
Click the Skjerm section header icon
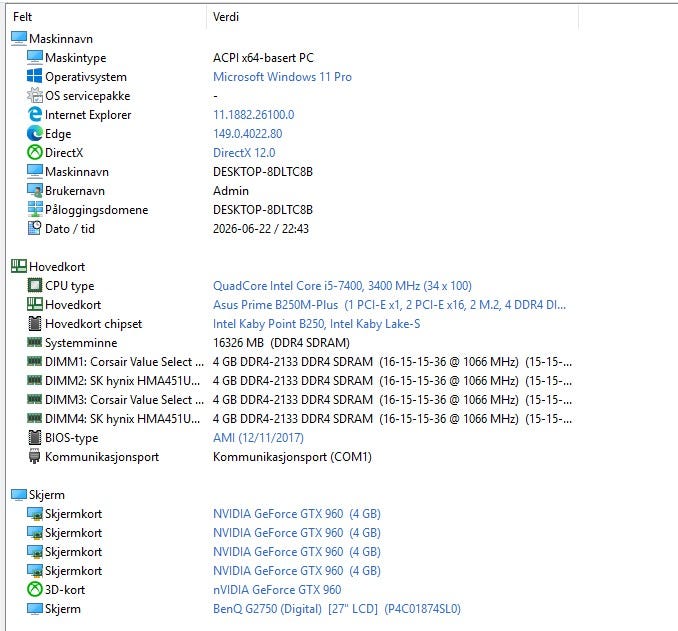point(19,494)
